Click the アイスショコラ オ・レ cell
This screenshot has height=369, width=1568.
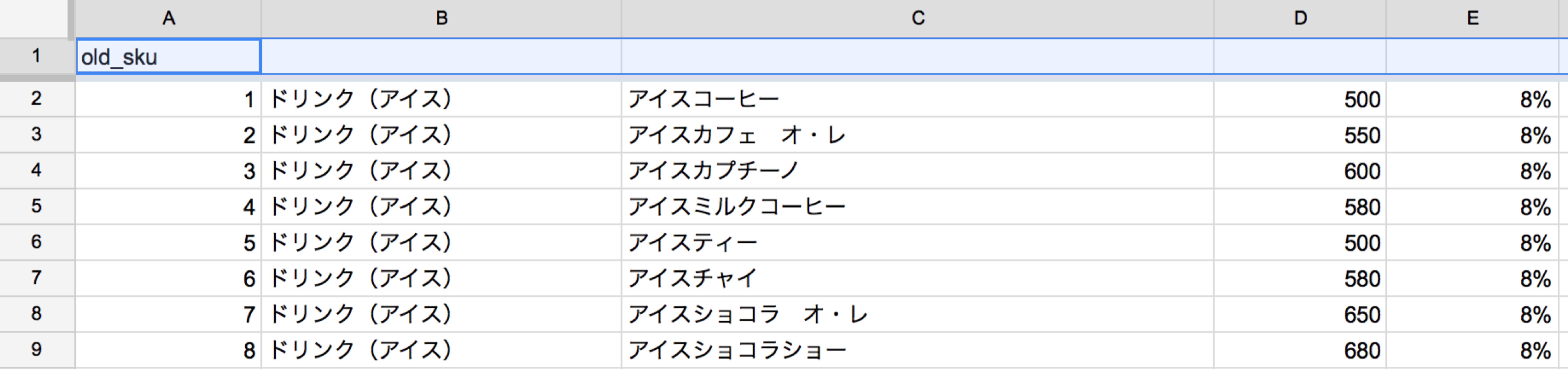click(x=917, y=314)
